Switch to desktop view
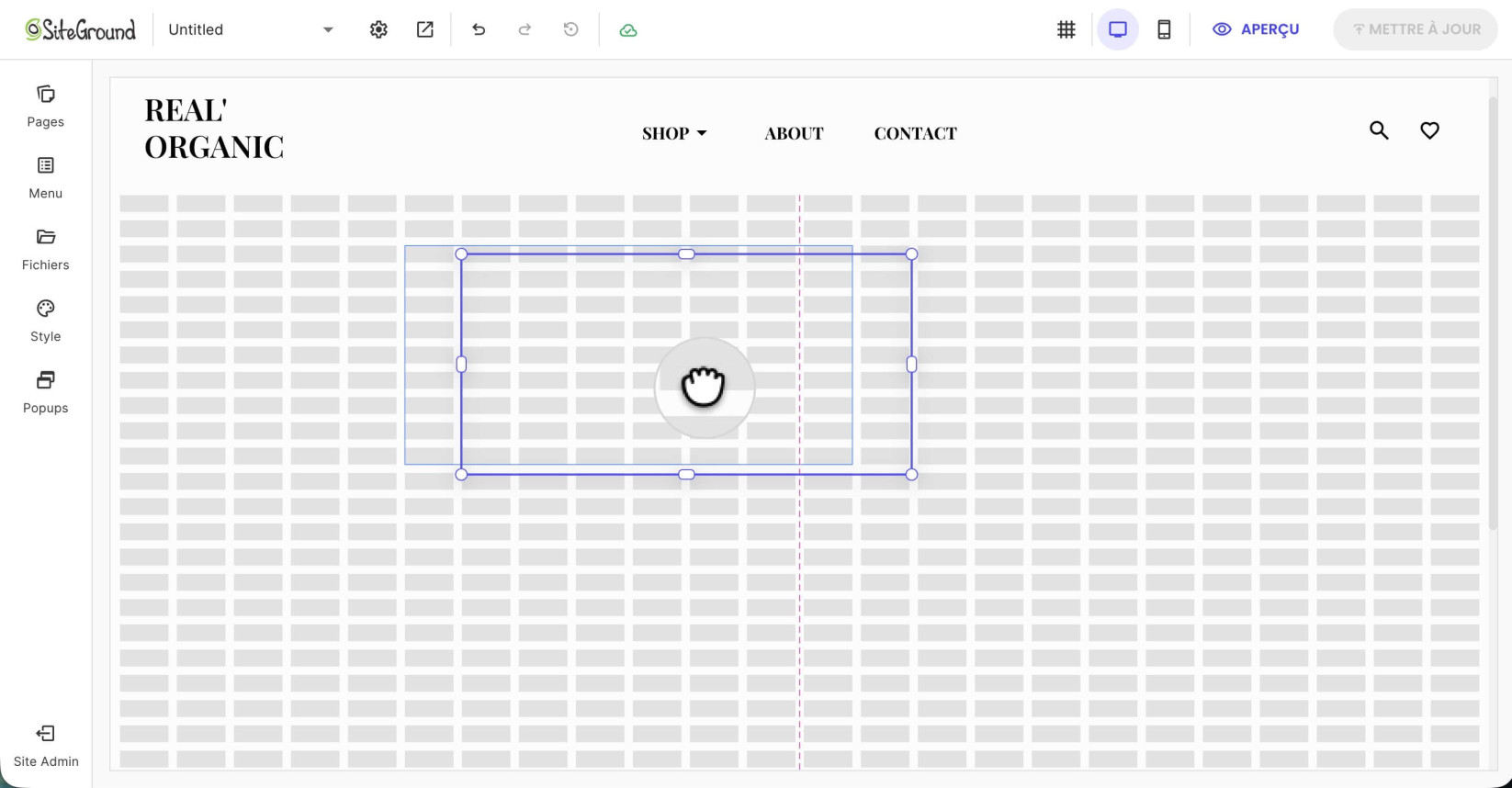The height and width of the screenshot is (788, 1512). (x=1118, y=29)
